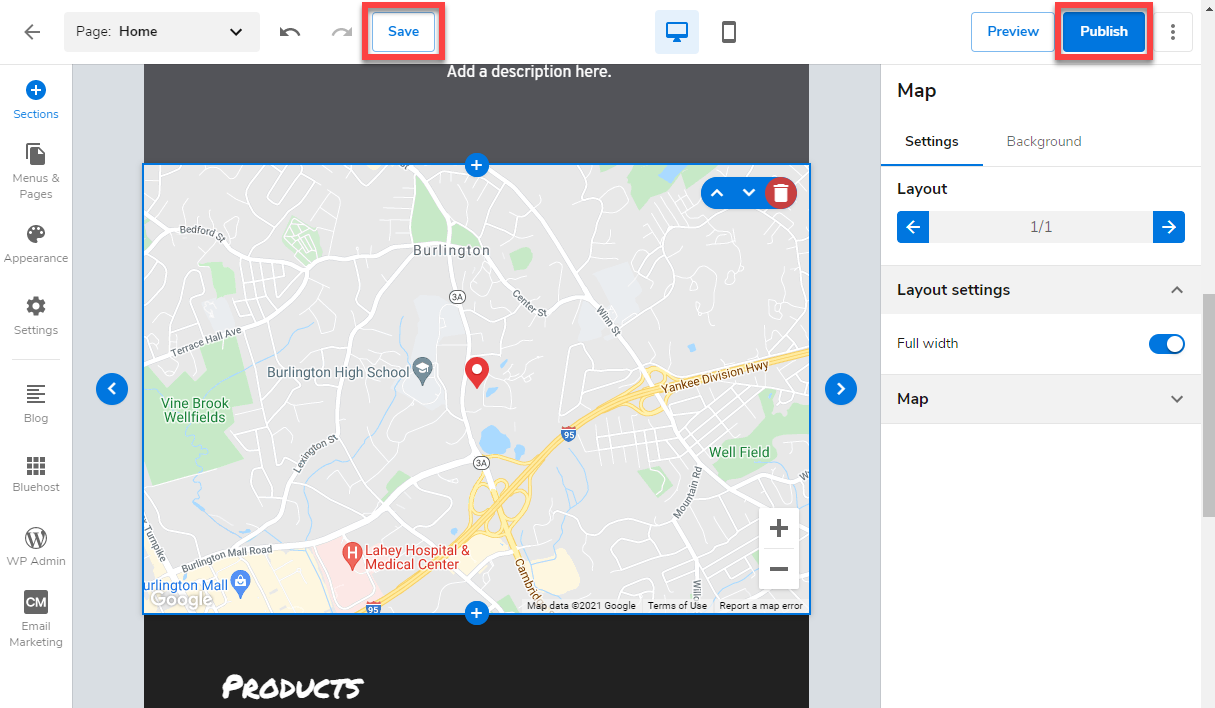Zoom out on the map

coord(779,569)
